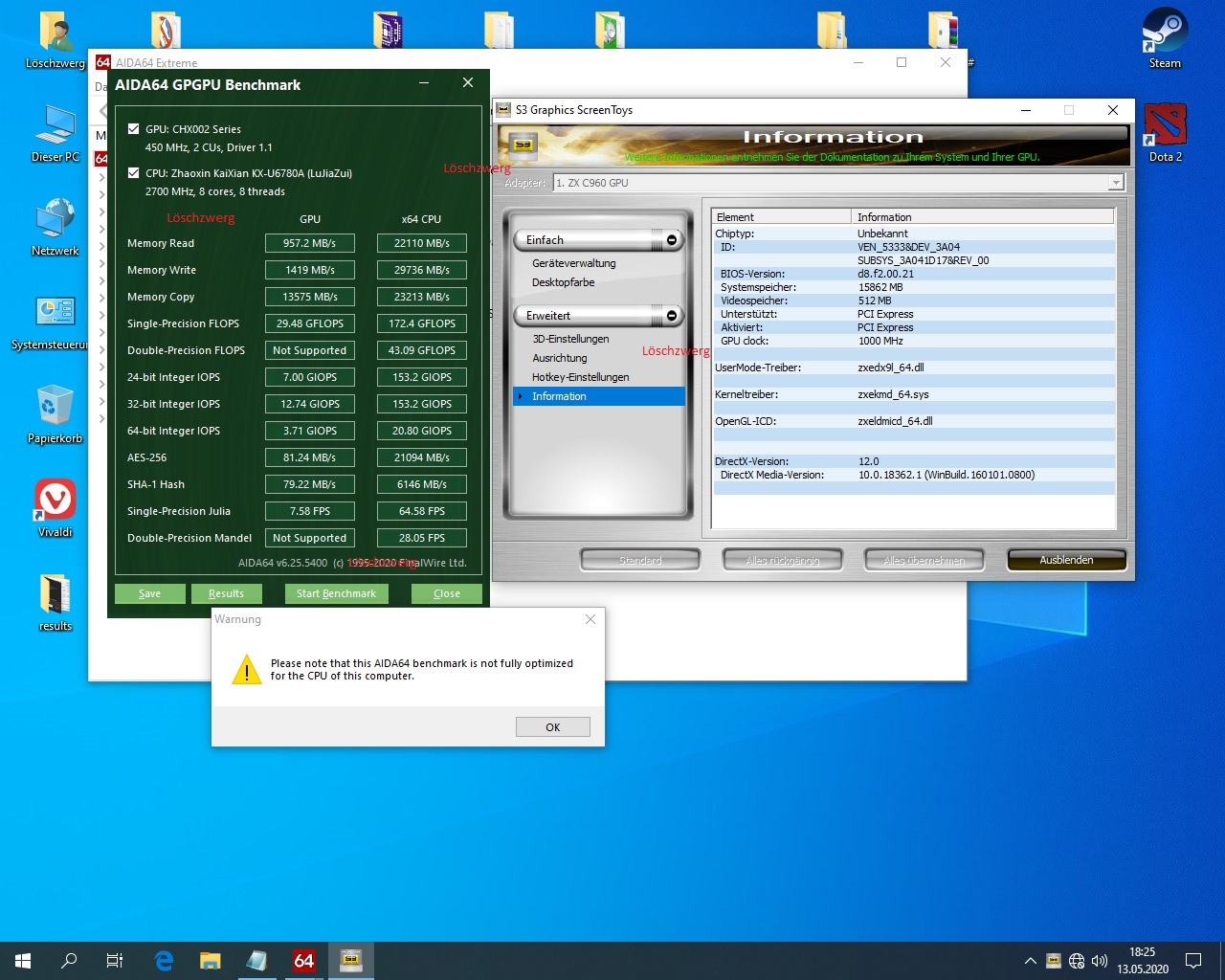Click the S3 tray icon
1225x980 pixels.
tap(1054, 961)
